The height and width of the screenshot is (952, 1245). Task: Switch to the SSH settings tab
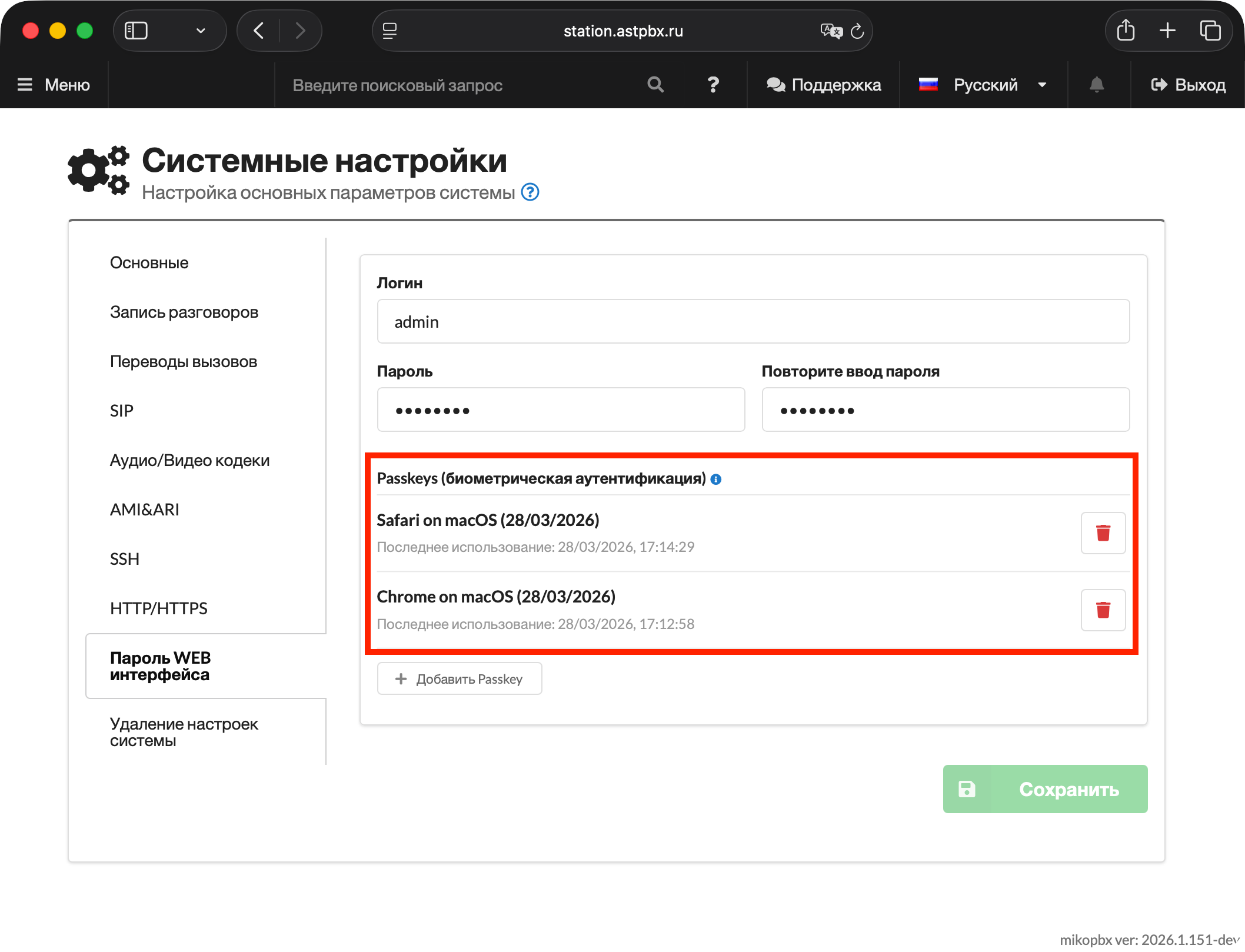coord(125,559)
